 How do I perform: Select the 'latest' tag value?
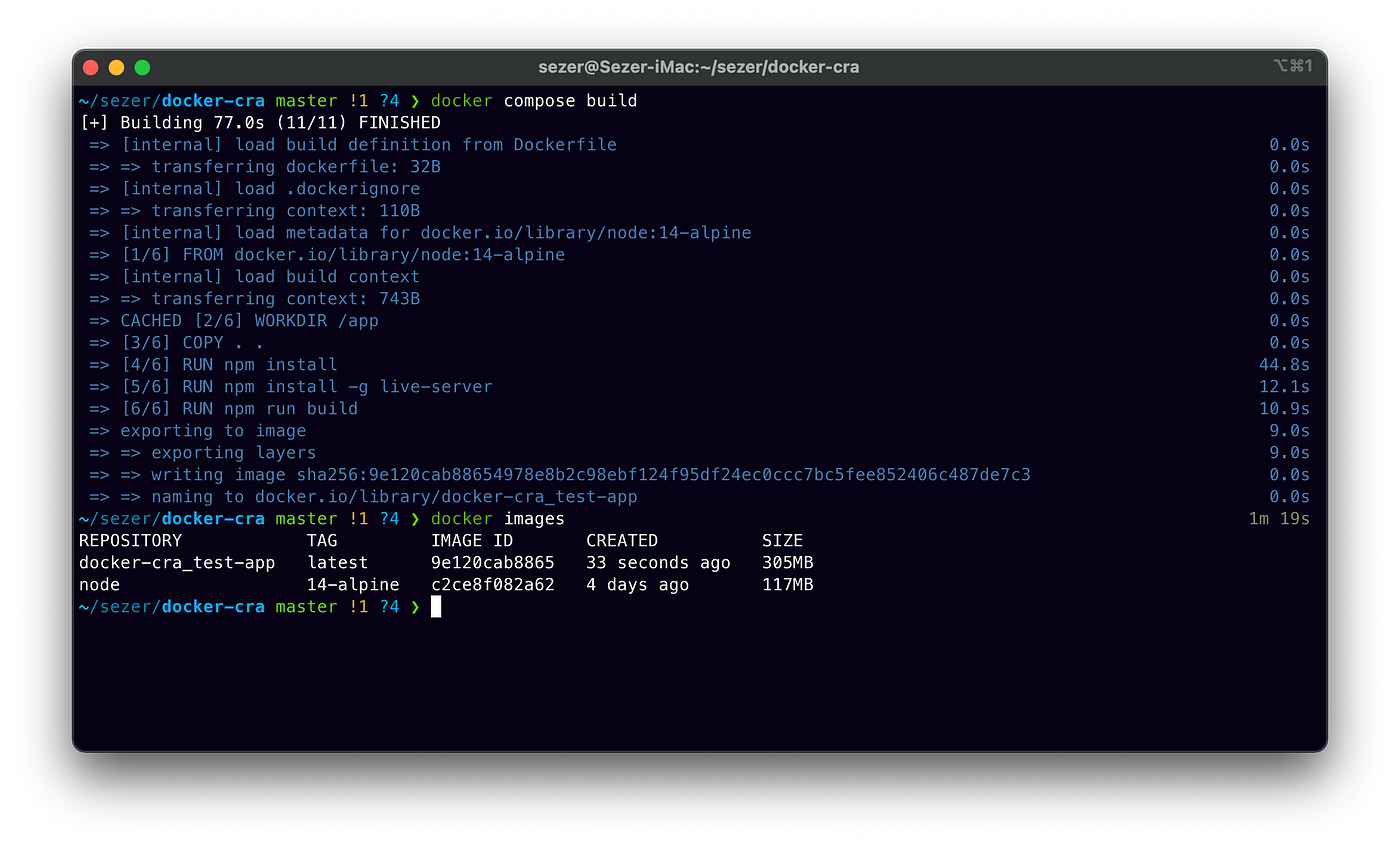[338, 563]
